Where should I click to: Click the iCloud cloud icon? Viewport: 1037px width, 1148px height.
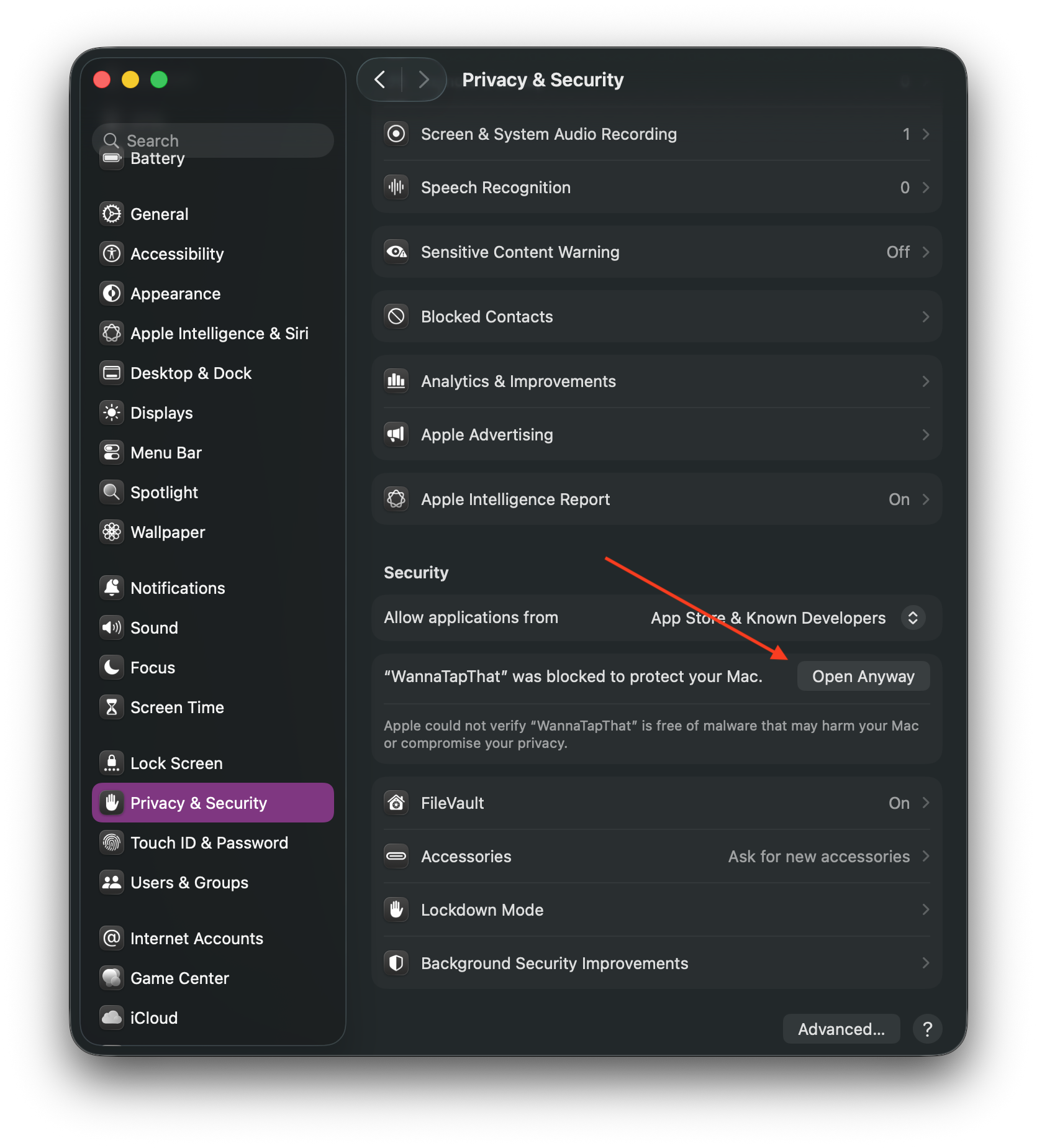(x=112, y=1018)
